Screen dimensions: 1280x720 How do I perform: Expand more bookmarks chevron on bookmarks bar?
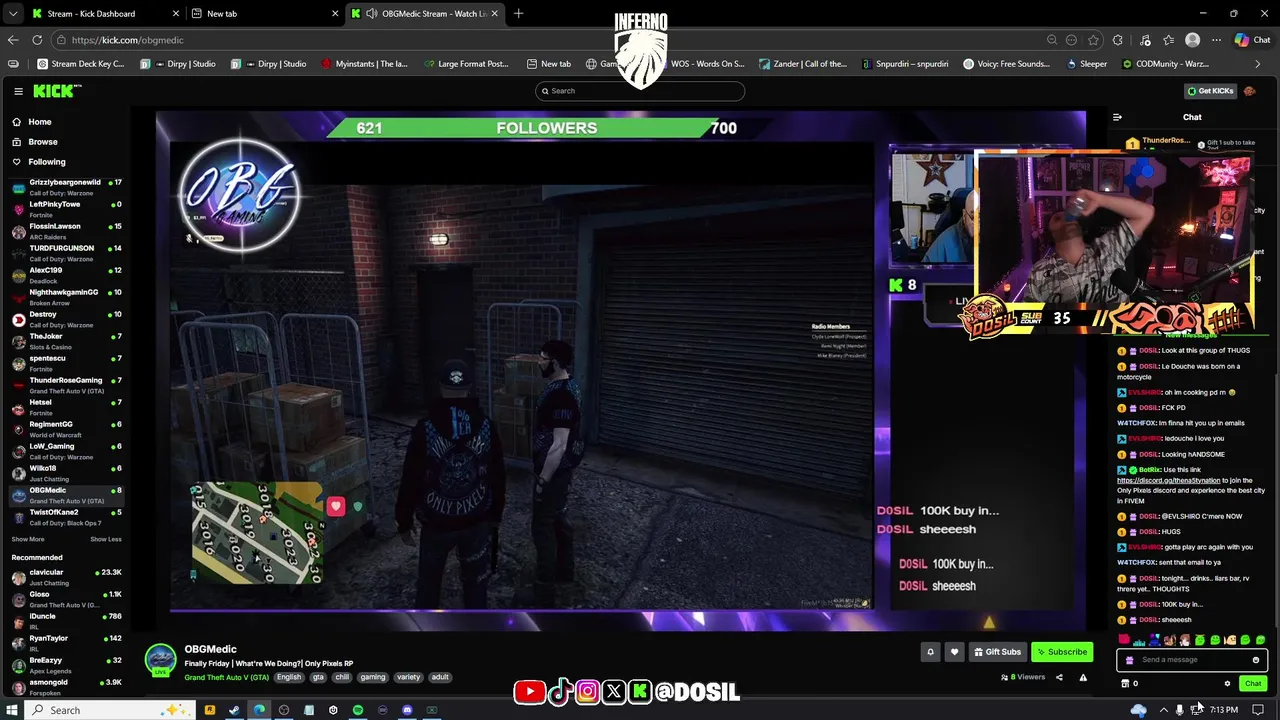coord(1257,64)
